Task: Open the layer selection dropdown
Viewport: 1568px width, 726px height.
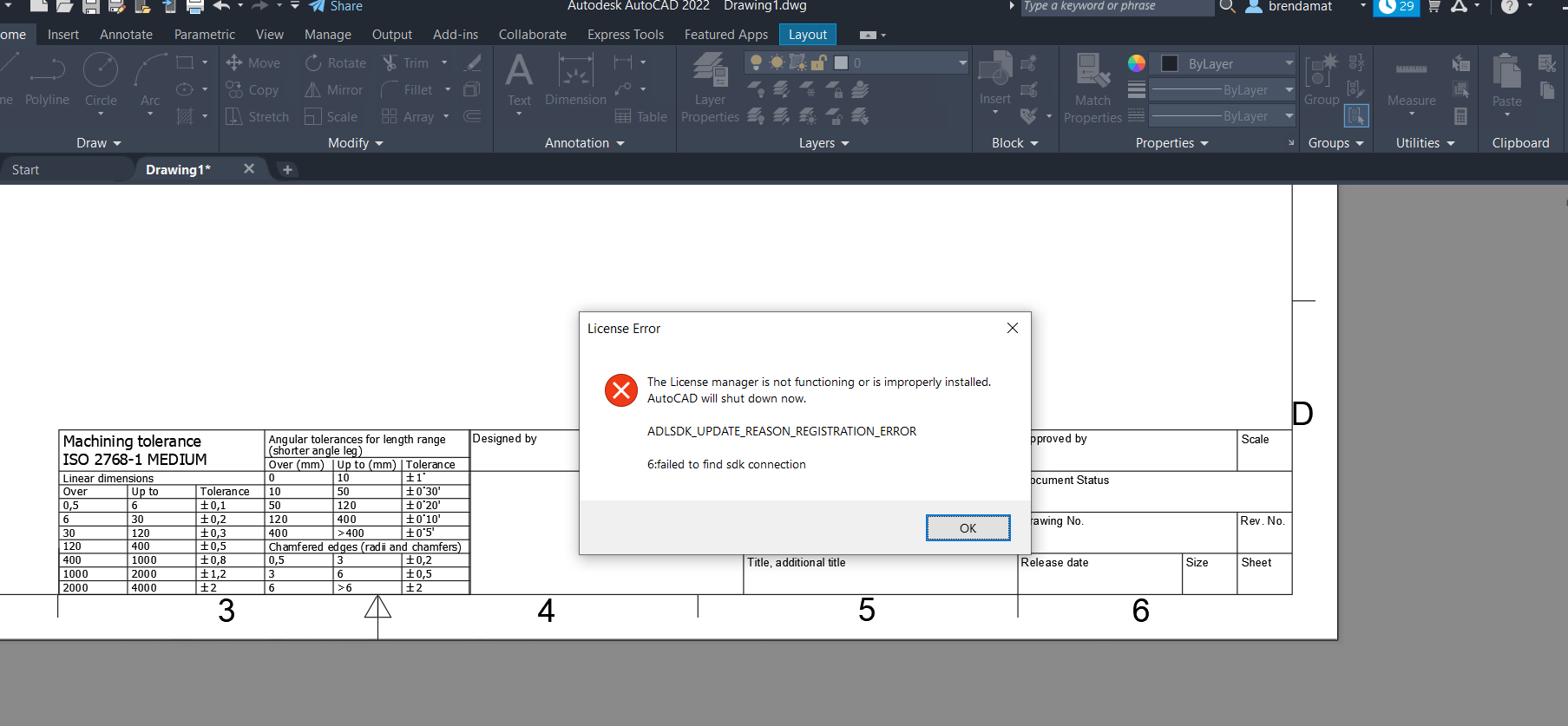Action: pos(962,62)
